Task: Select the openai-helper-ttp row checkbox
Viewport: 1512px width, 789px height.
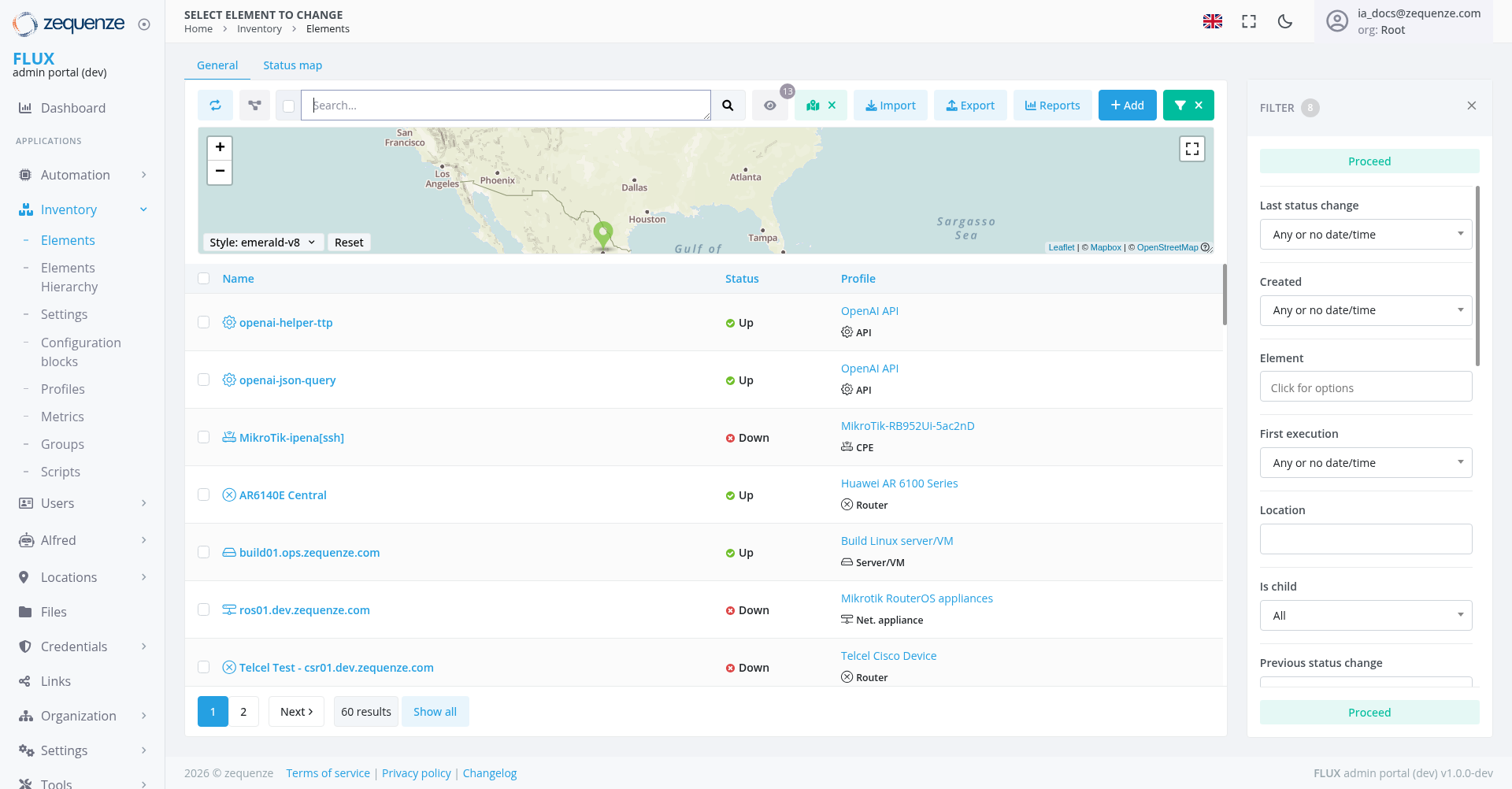Action: pyautogui.click(x=204, y=322)
